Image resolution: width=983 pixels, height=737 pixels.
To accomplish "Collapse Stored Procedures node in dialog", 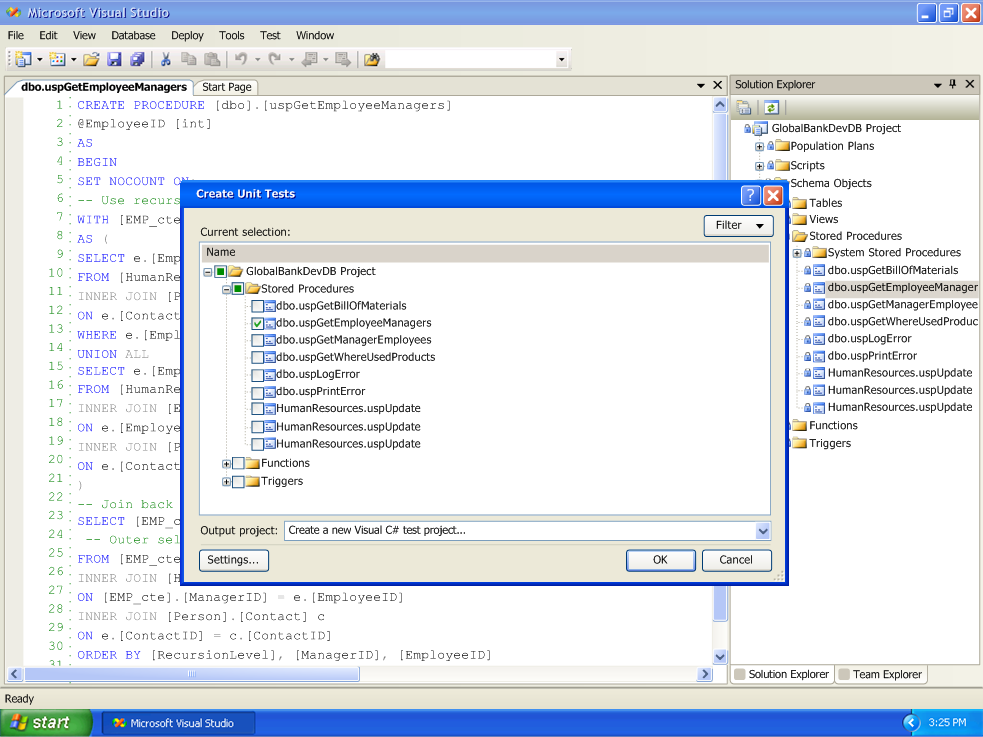I will (226, 289).
